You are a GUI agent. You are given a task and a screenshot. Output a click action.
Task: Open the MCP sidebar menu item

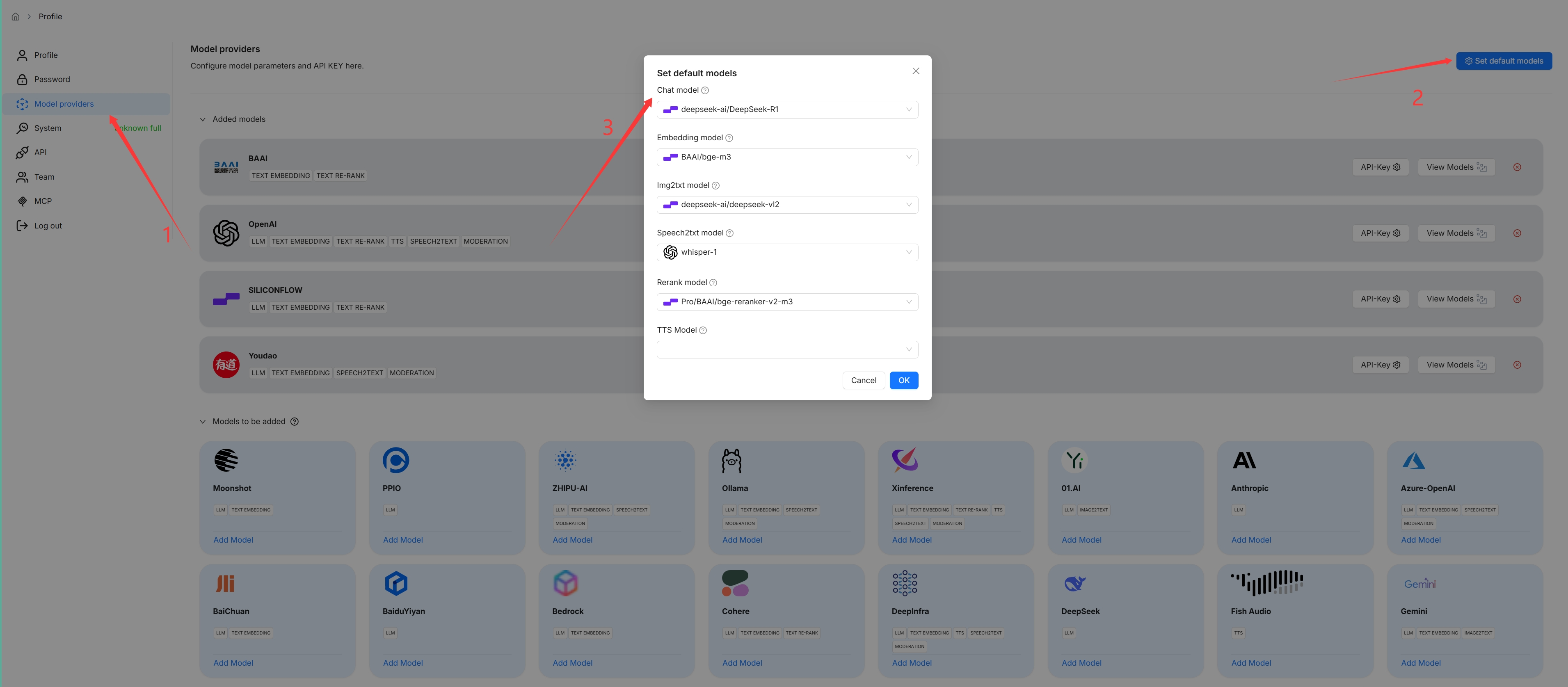click(43, 201)
